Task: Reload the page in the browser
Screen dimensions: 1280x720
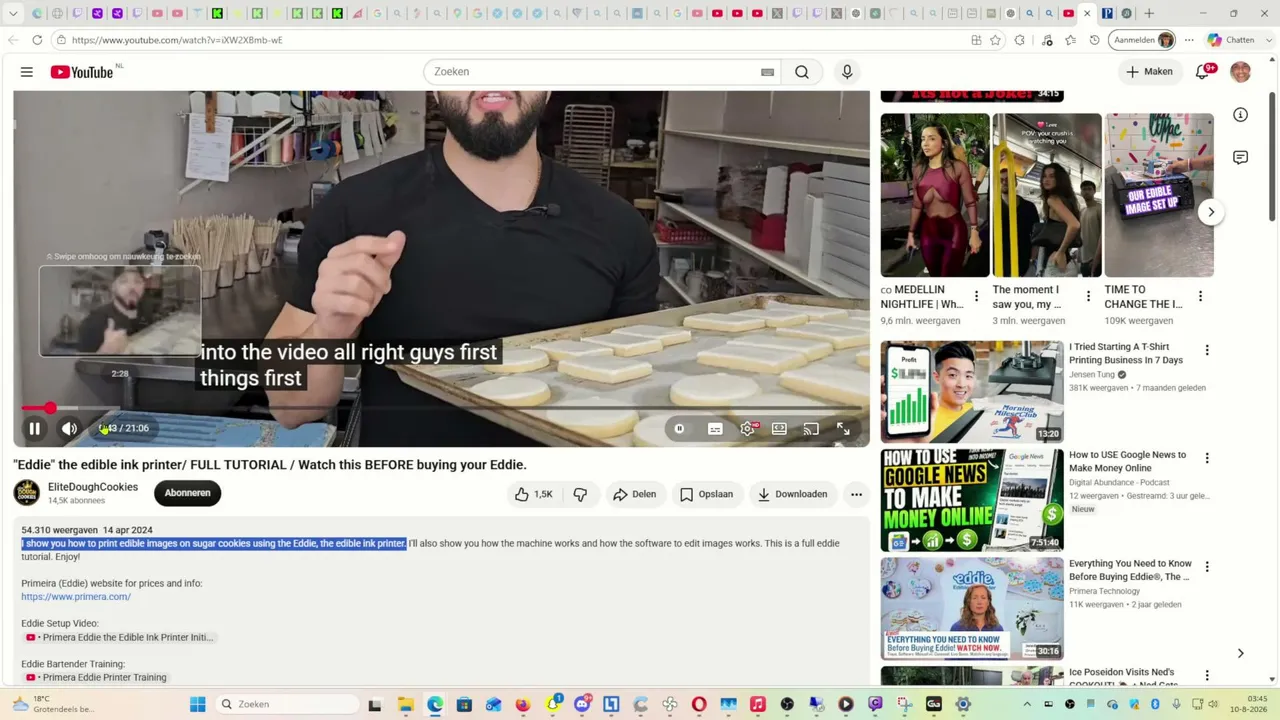Action: [37, 40]
